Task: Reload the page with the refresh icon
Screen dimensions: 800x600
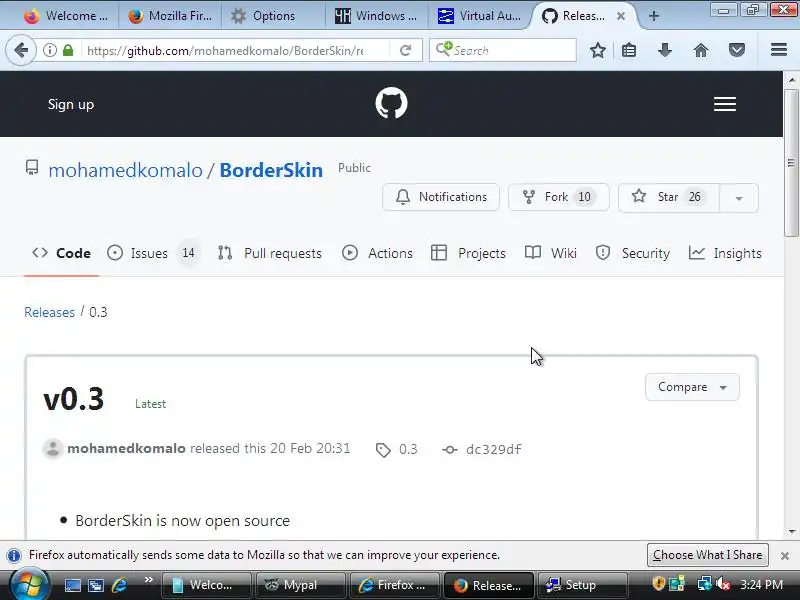Action: click(406, 51)
